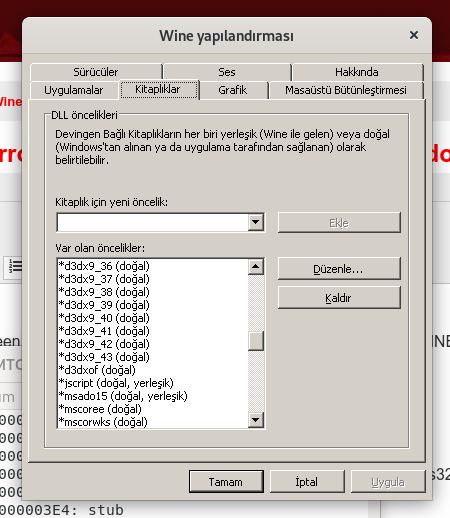Image resolution: width=450 pixels, height=518 pixels.
Task: Click the list icon behind the dialog
Action: pyautogui.click(x=15, y=266)
